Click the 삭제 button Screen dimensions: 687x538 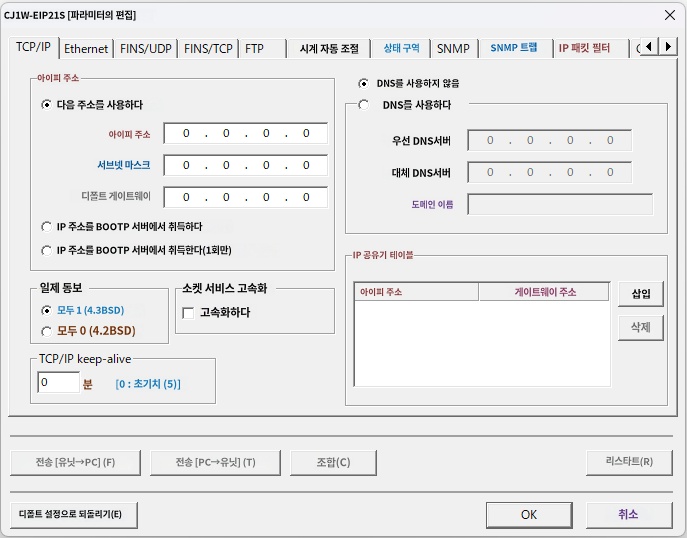pyautogui.click(x=641, y=328)
